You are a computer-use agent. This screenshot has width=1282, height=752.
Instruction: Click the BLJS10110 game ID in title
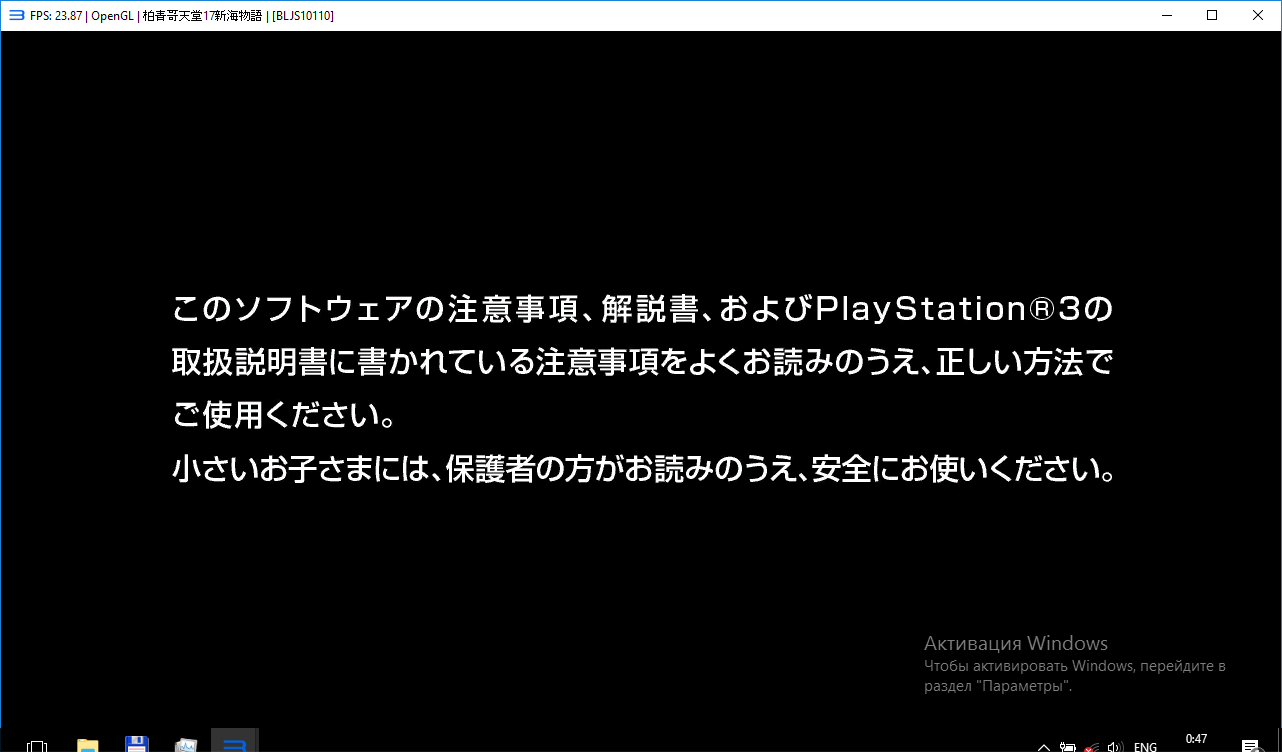[303, 16]
